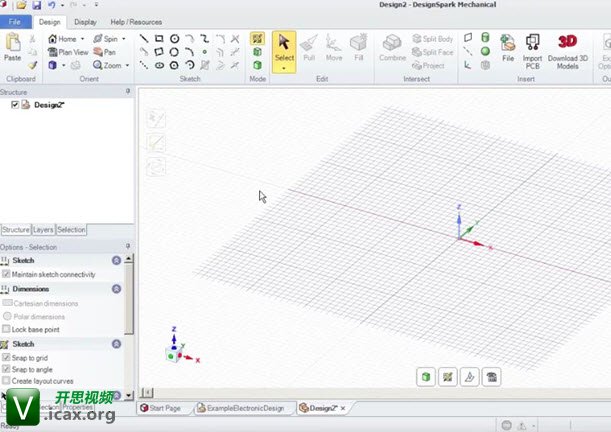Open Download 3D Models
611x432 pixels.
pos(567,51)
